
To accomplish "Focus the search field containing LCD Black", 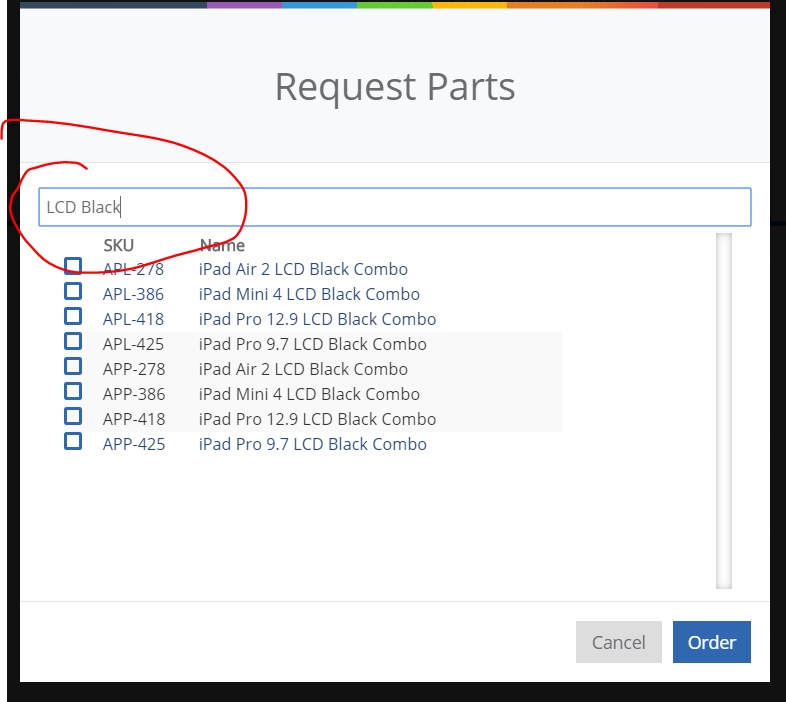I will [394, 207].
